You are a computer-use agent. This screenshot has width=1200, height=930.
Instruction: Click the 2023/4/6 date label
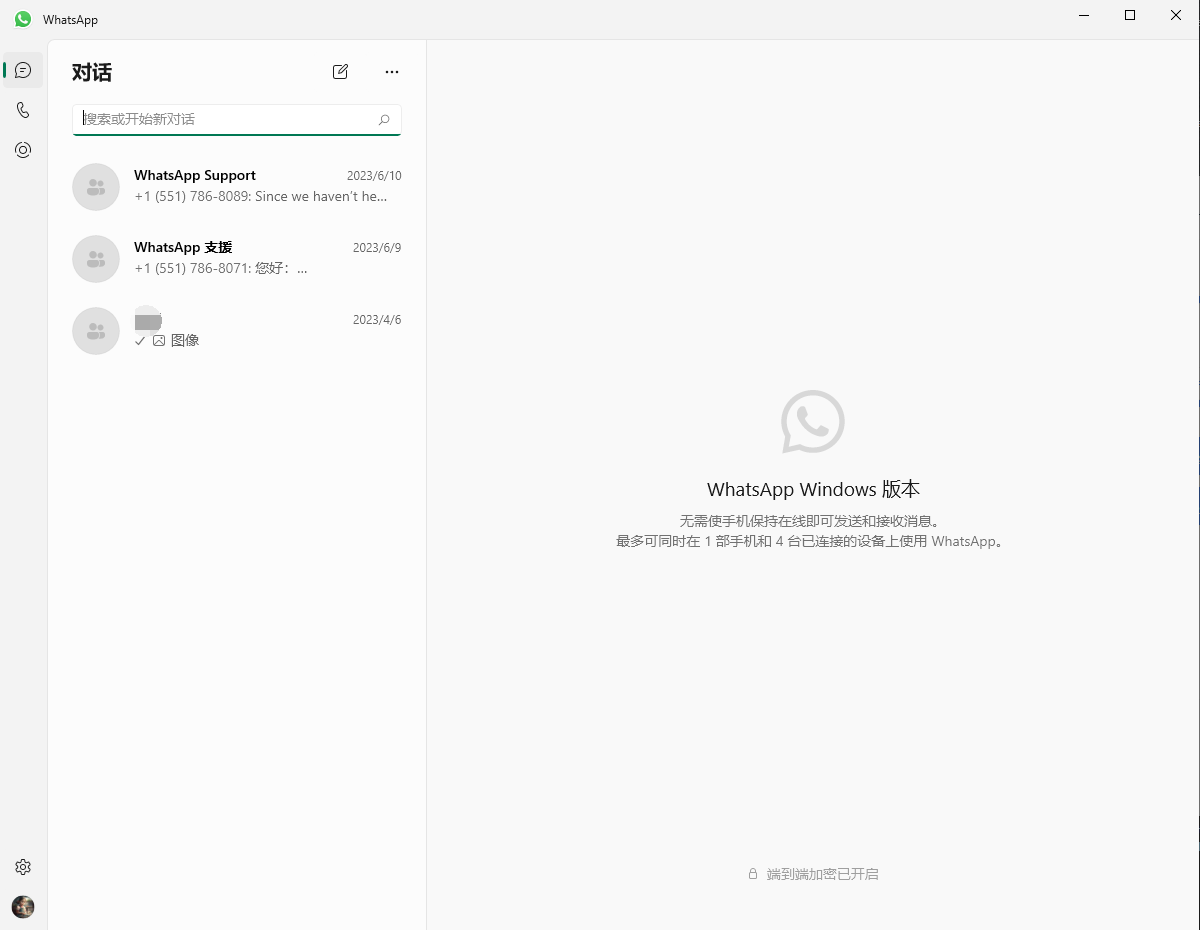pyautogui.click(x=377, y=320)
